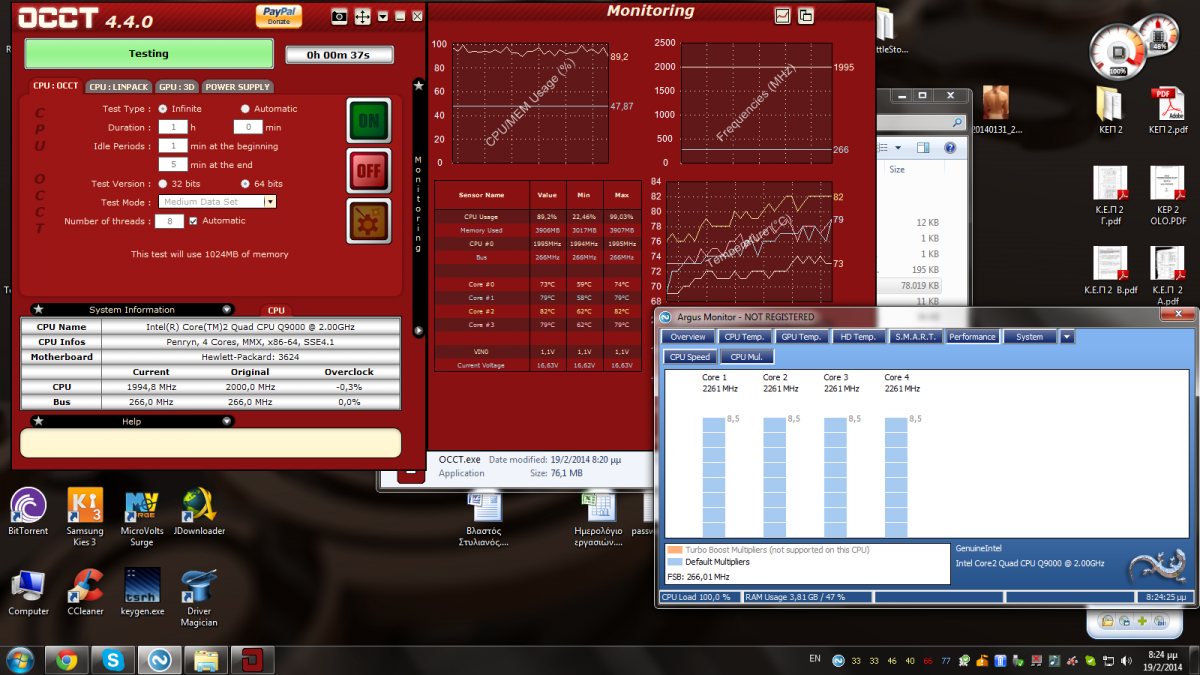This screenshot has height=675, width=1200.
Task: Switch to the GPU : 3D tab
Action: point(177,87)
